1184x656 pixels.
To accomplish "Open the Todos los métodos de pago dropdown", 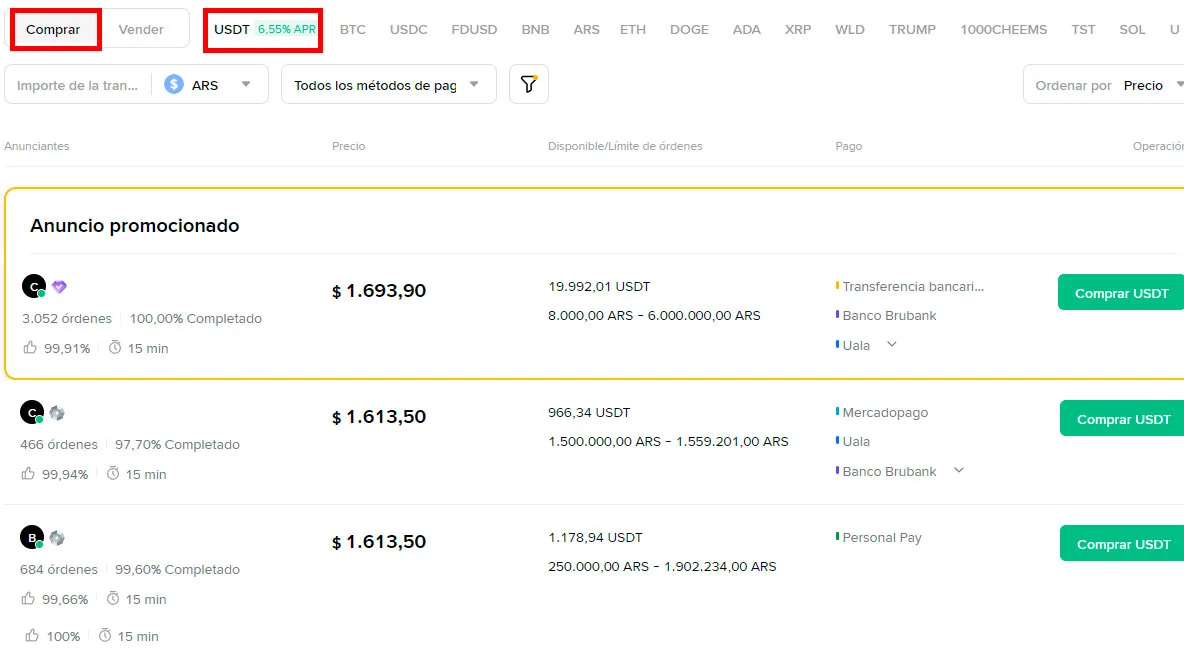I will (389, 85).
